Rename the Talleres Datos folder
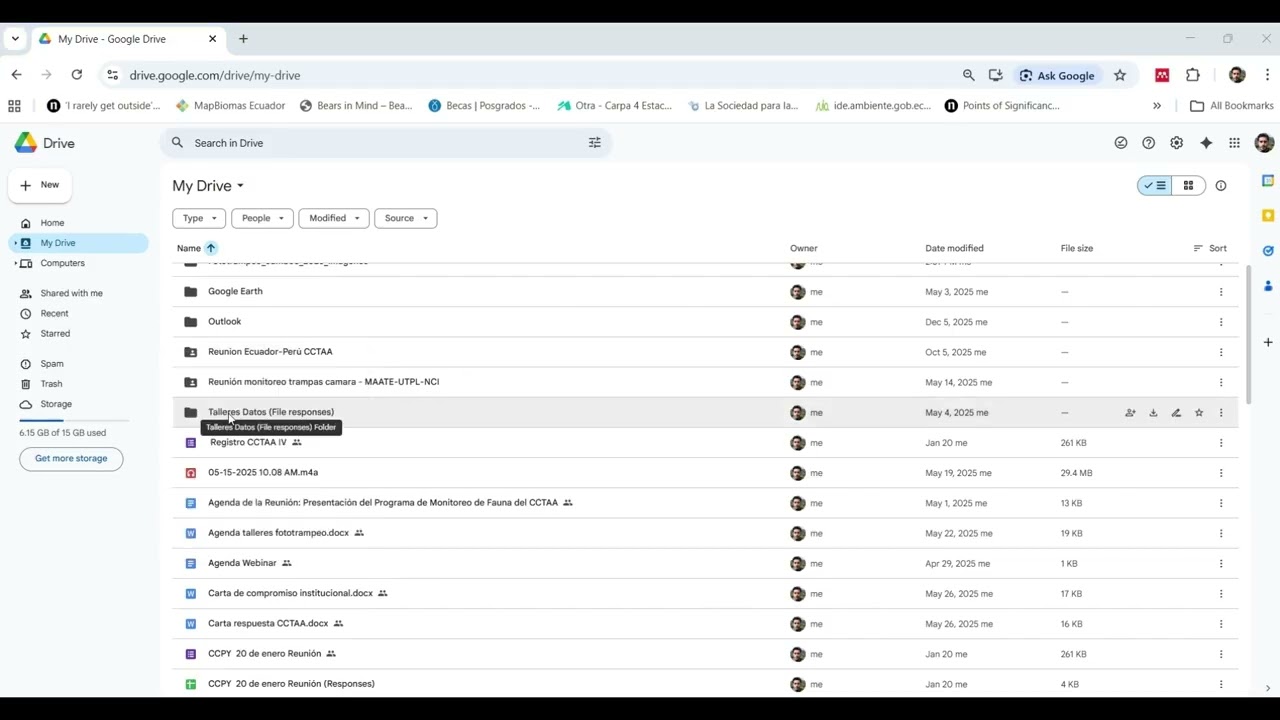The image size is (1280, 720). pyautogui.click(x=1176, y=412)
